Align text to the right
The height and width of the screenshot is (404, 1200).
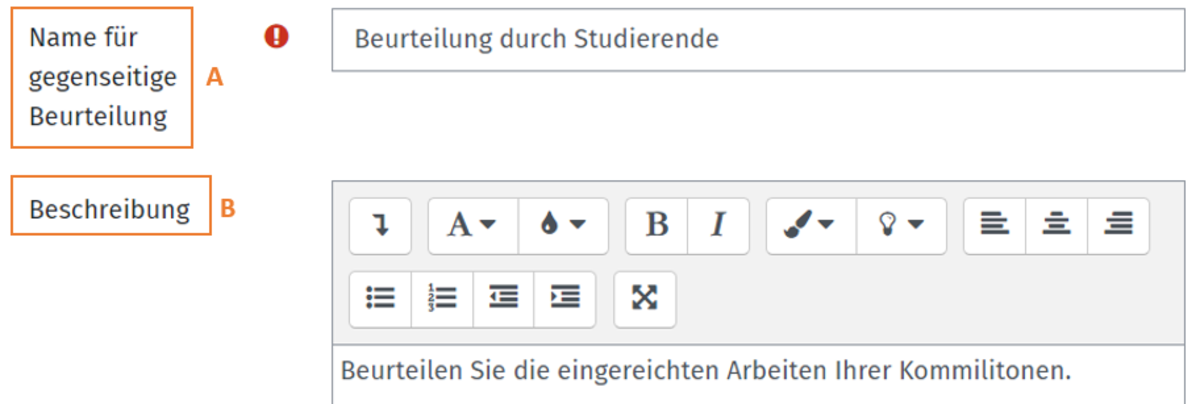point(1118,226)
